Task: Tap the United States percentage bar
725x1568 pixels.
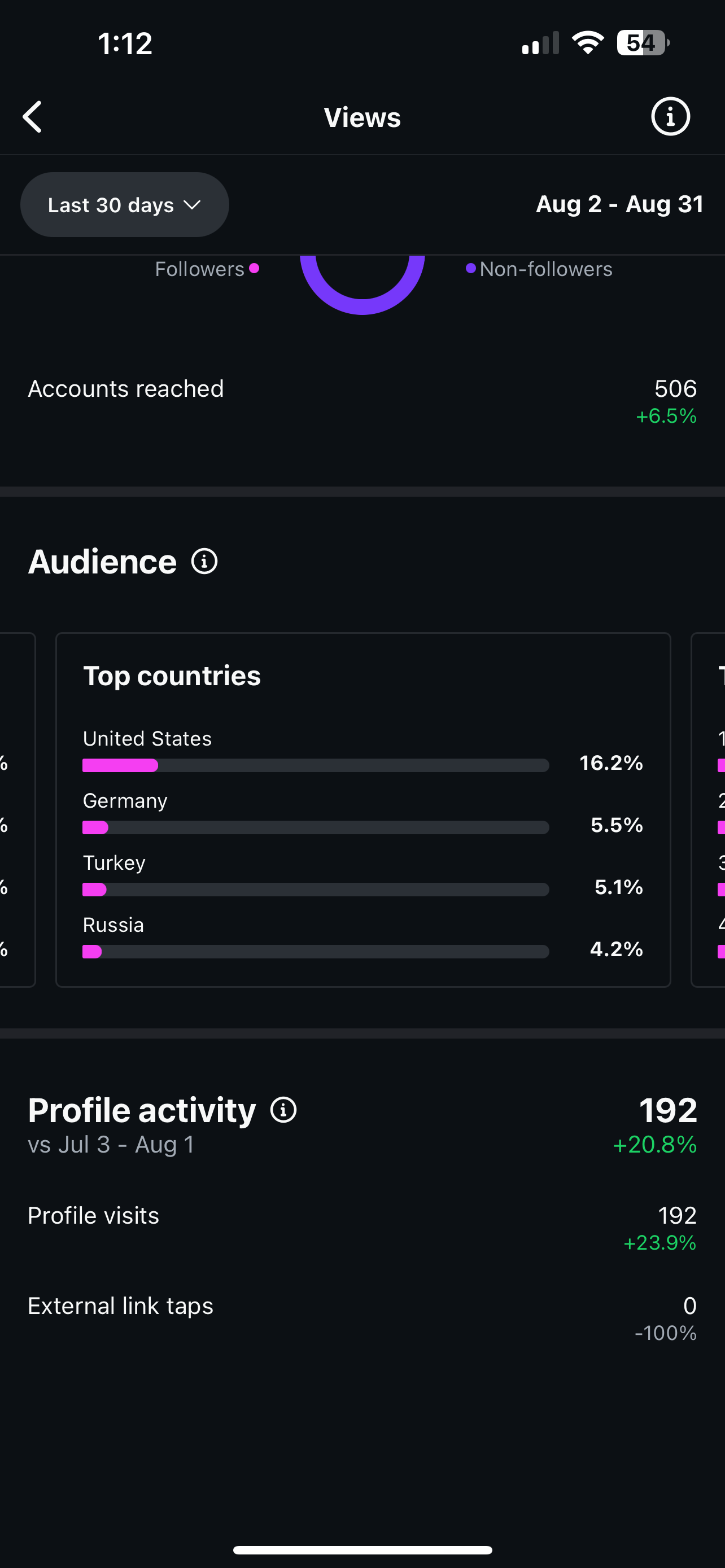Action: coord(315,765)
